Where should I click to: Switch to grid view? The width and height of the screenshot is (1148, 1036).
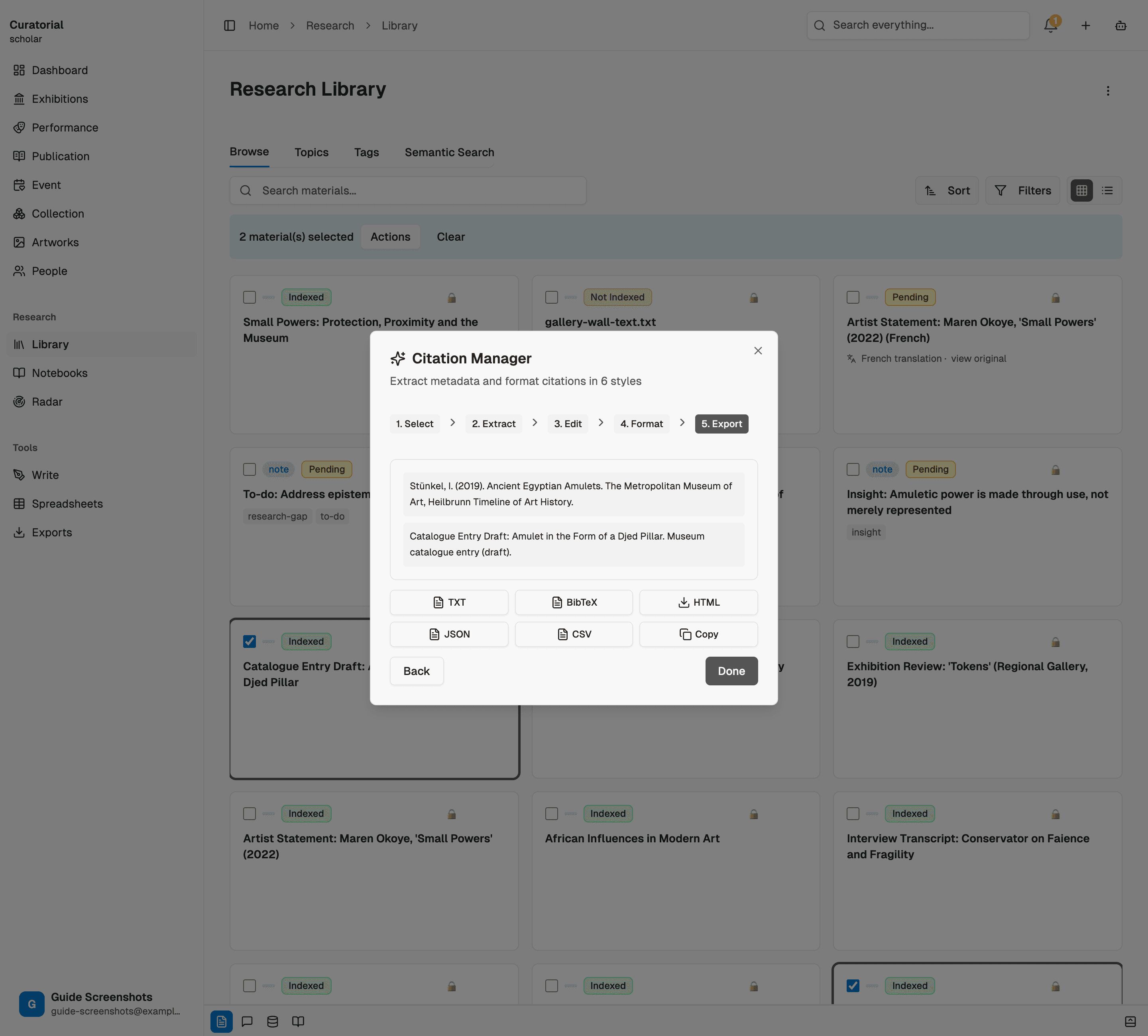pyautogui.click(x=1081, y=191)
